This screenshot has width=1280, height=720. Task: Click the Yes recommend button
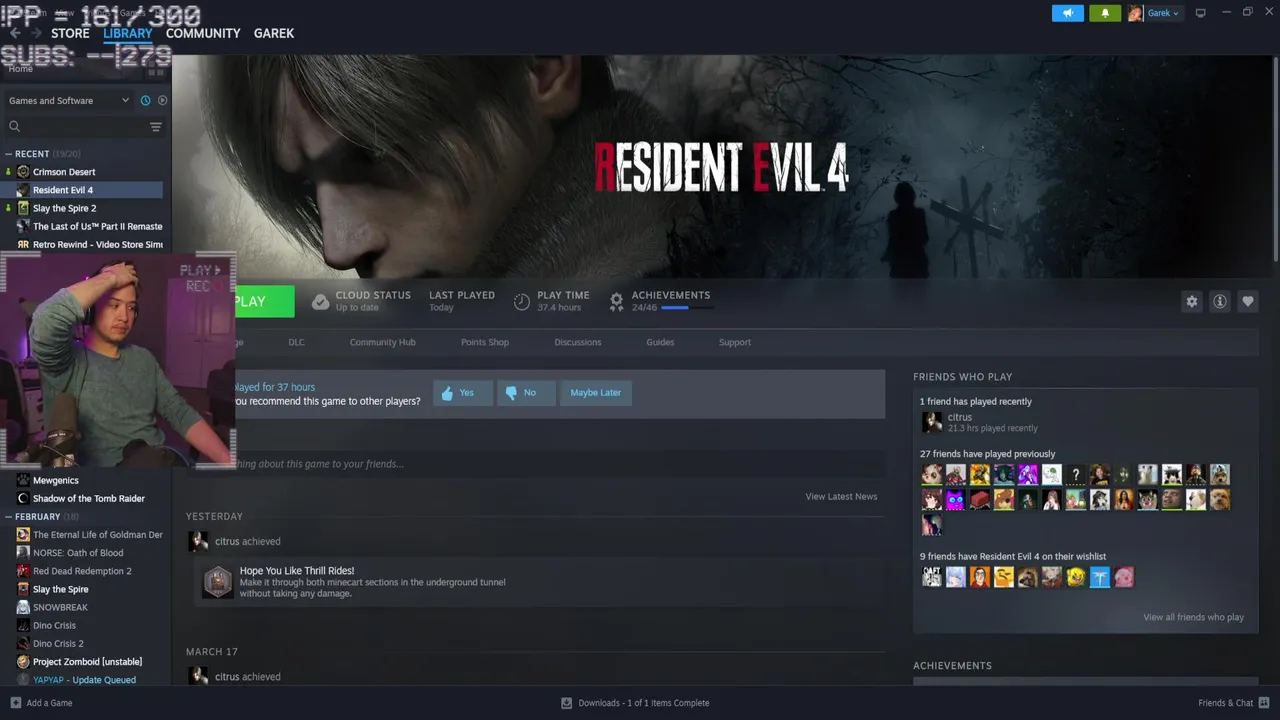click(463, 393)
